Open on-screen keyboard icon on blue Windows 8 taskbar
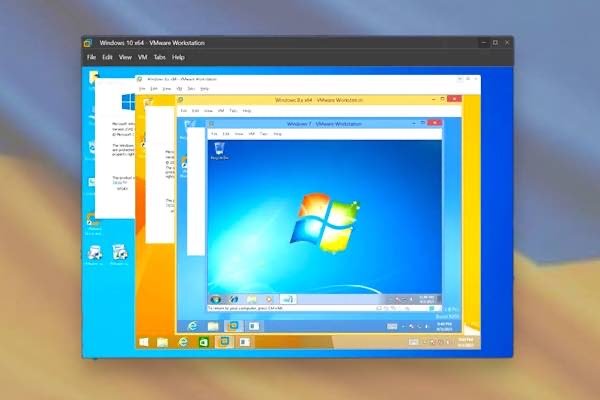The width and height of the screenshot is (600, 400). point(392,327)
